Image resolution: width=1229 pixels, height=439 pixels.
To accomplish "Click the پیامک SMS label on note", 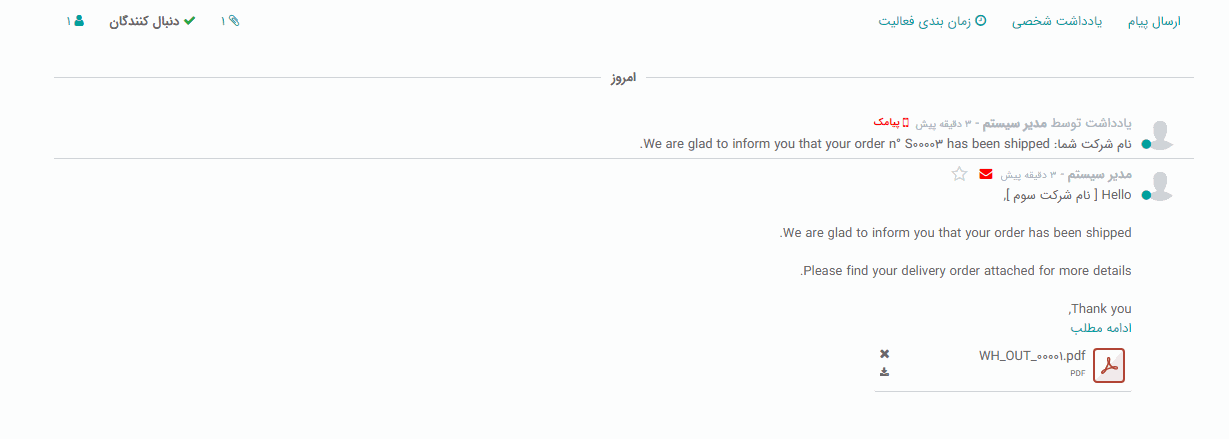I will 886,122.
